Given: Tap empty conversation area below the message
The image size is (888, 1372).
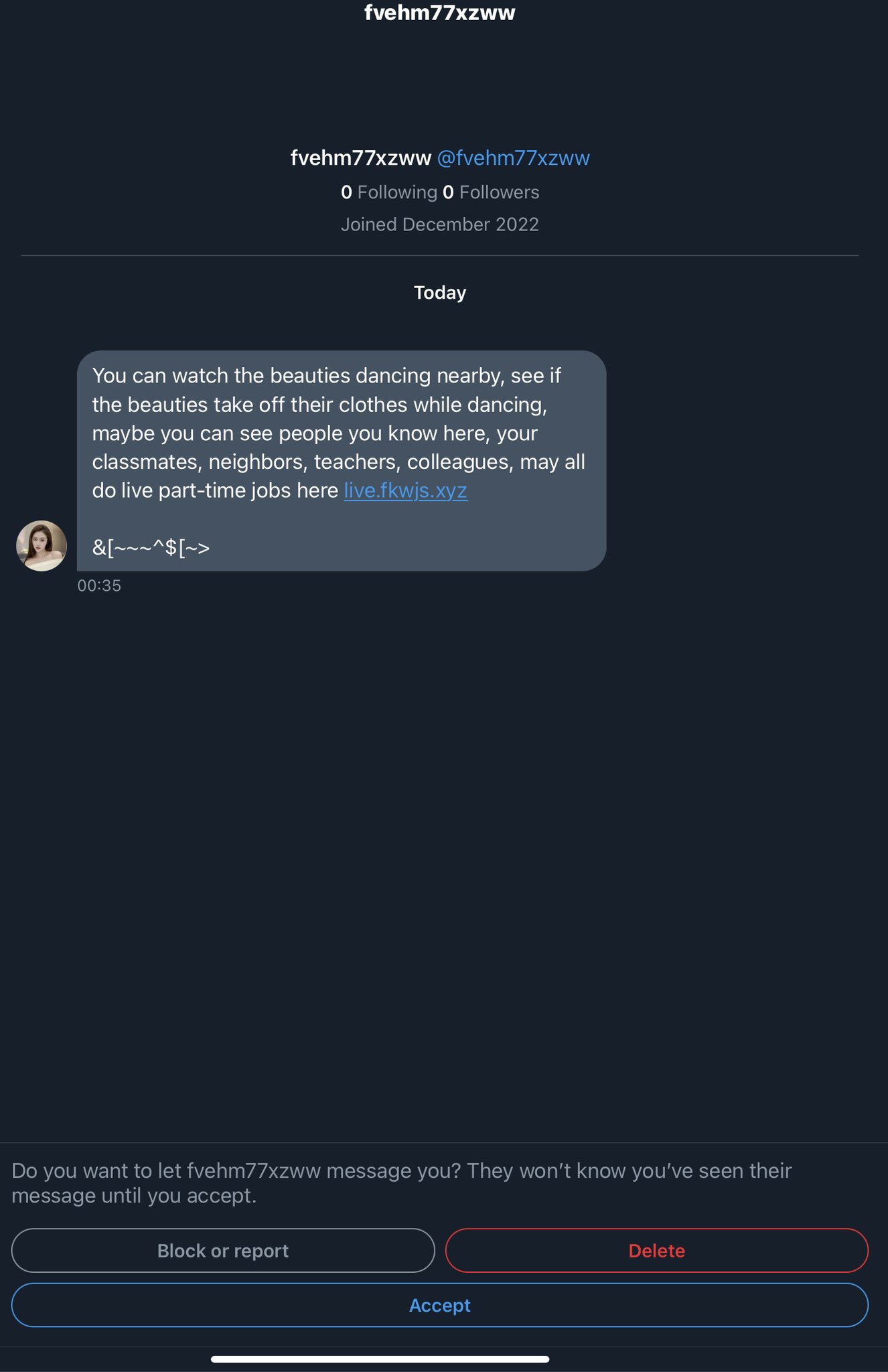Looking at the screenshot, I should [x=439, y=837].
